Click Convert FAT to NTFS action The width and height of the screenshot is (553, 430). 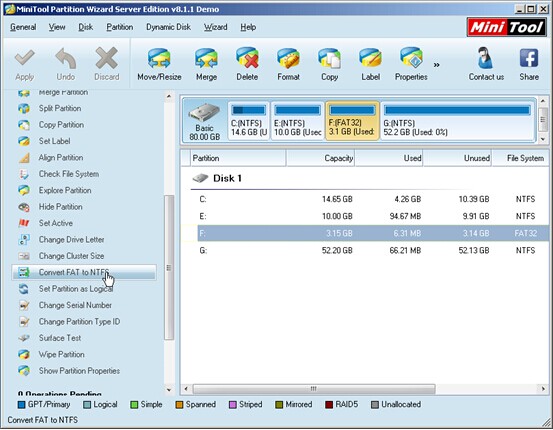[84, 272]
